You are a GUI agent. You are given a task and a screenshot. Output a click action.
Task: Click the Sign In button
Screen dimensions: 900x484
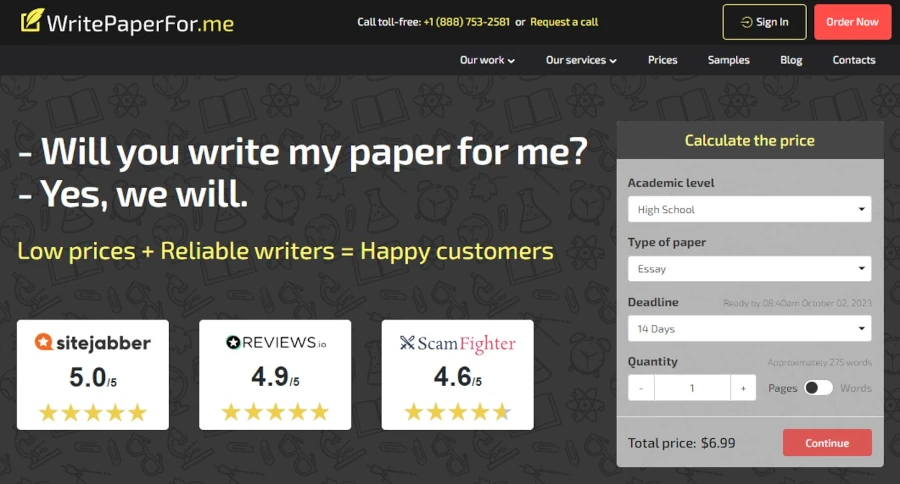tap(764, 22)
